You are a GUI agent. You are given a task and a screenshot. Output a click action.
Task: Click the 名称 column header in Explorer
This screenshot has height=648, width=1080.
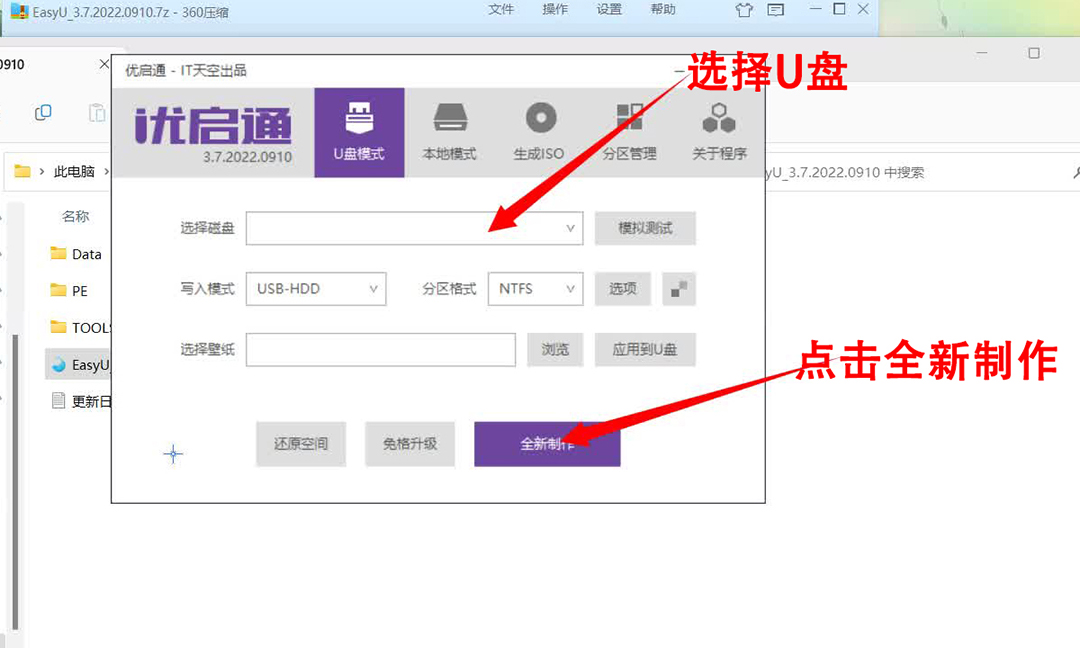point(76,216)
